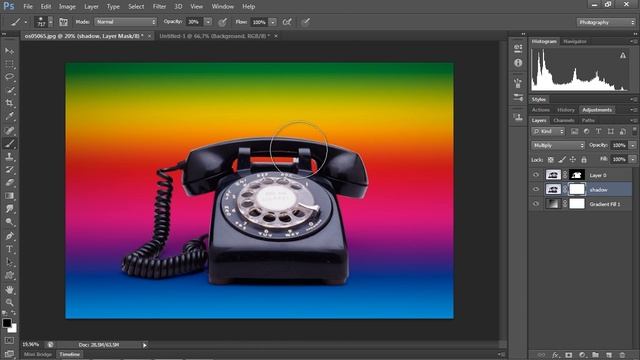Select the Move tool
Screen dimensions: 640x360
9,51
